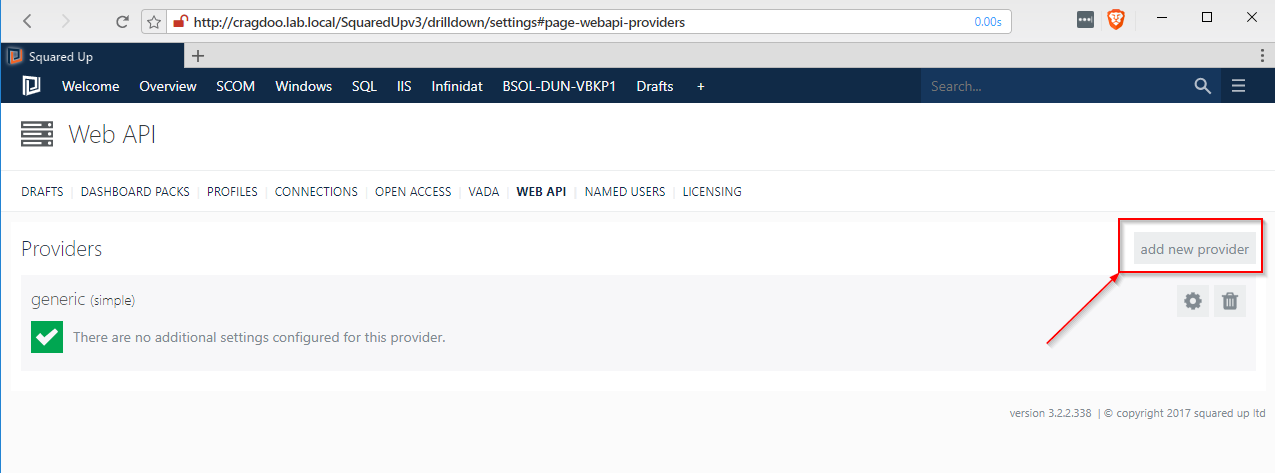1275x473 pixels.
Task: Click the Providers heading
Action: click(x=62, y=249)
